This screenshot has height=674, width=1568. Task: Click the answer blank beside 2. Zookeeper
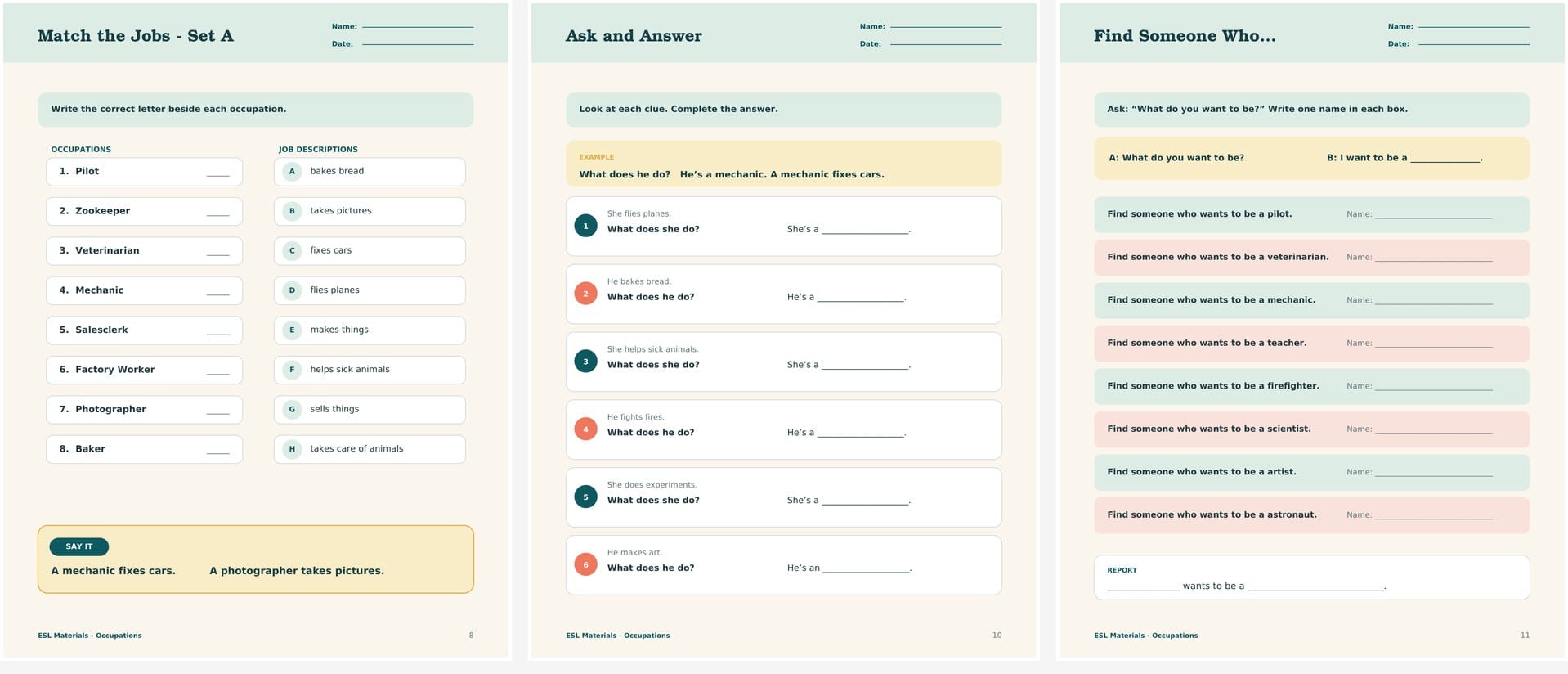click(x=217, y=213)
